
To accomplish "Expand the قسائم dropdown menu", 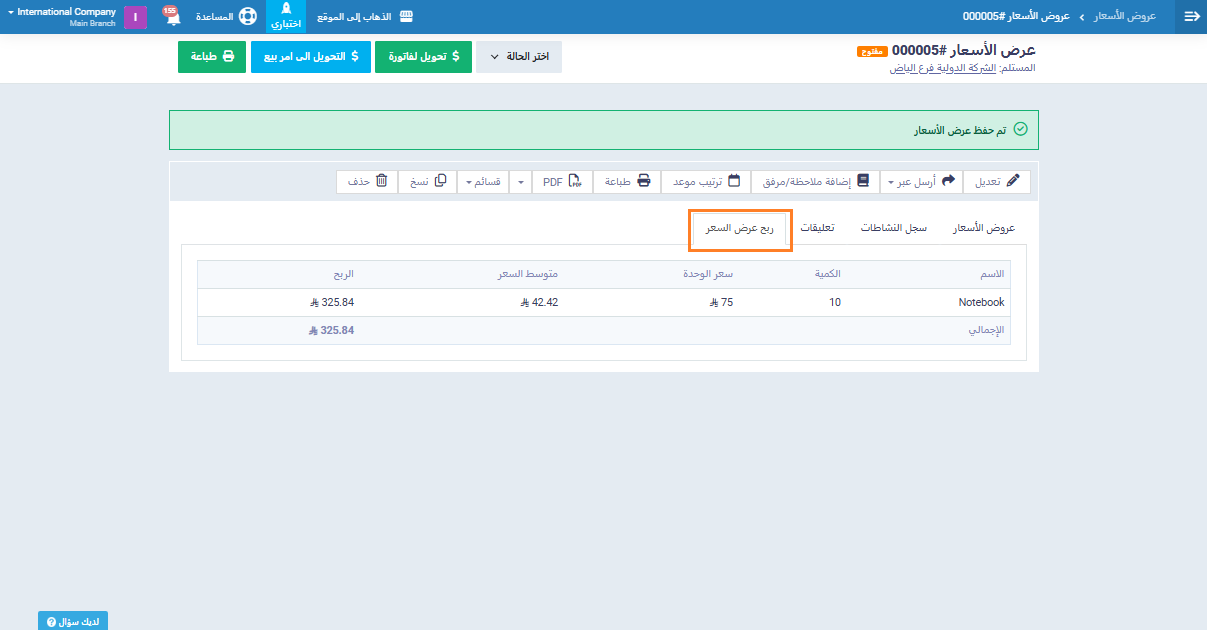I will pyautogui.click(x=483, y=181).
